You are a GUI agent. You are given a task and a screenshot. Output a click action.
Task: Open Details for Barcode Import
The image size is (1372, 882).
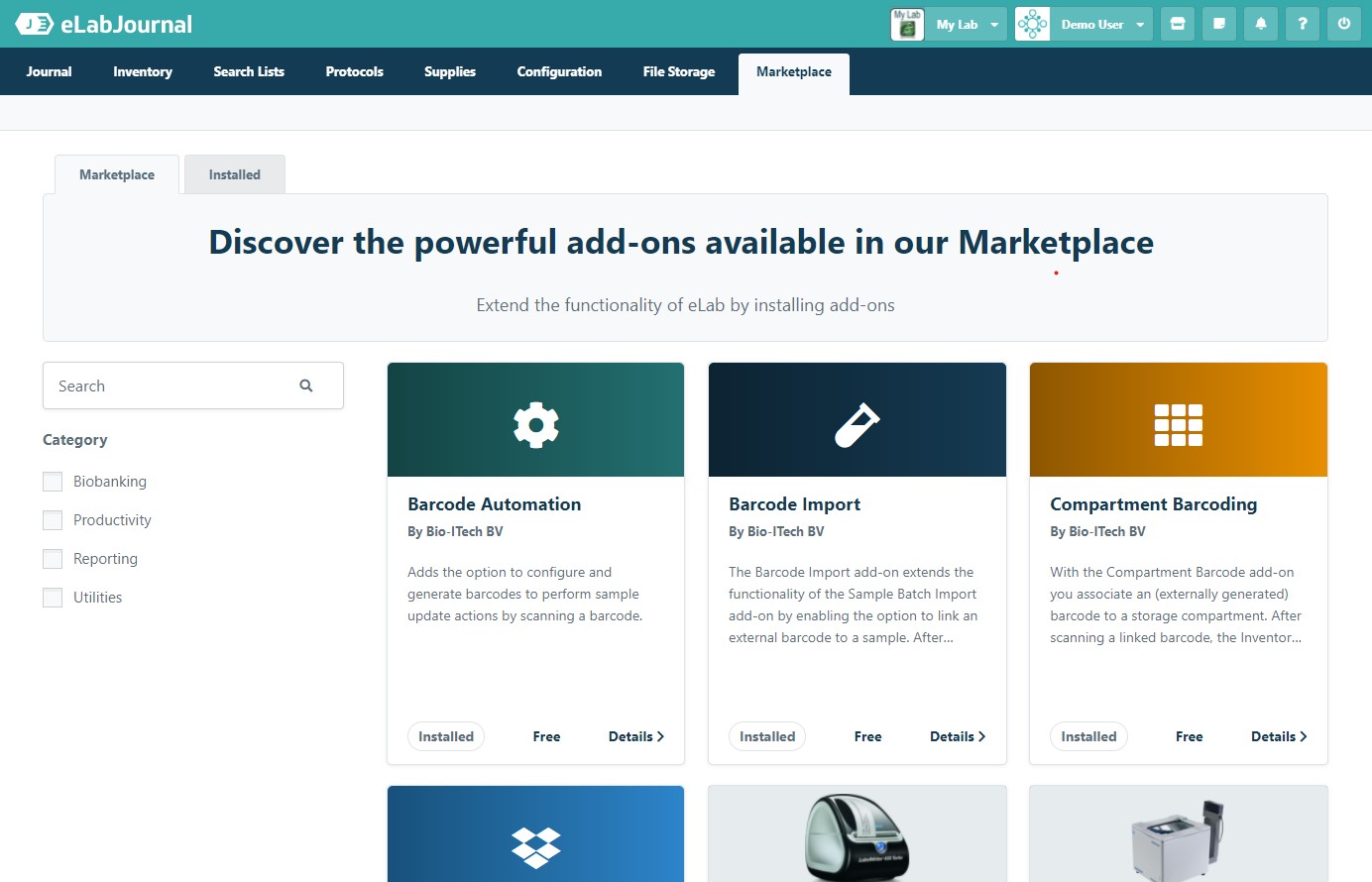pos(958,736)
